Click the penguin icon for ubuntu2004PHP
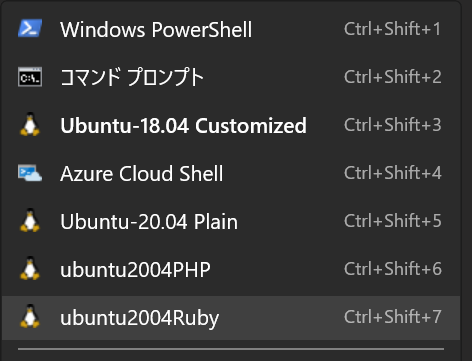Screen dimensions: 472x361 [x=30, y=268]
